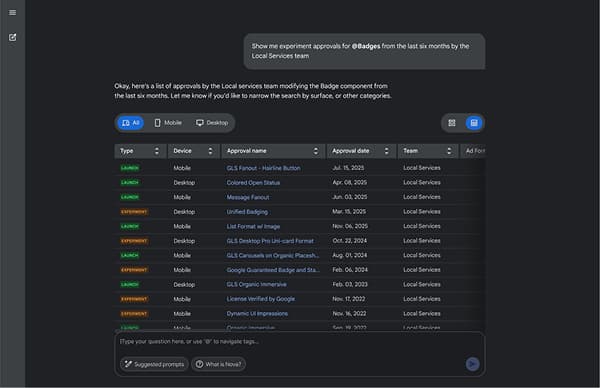Open Google Guaranteed Badge link

[x=272, y=270]
